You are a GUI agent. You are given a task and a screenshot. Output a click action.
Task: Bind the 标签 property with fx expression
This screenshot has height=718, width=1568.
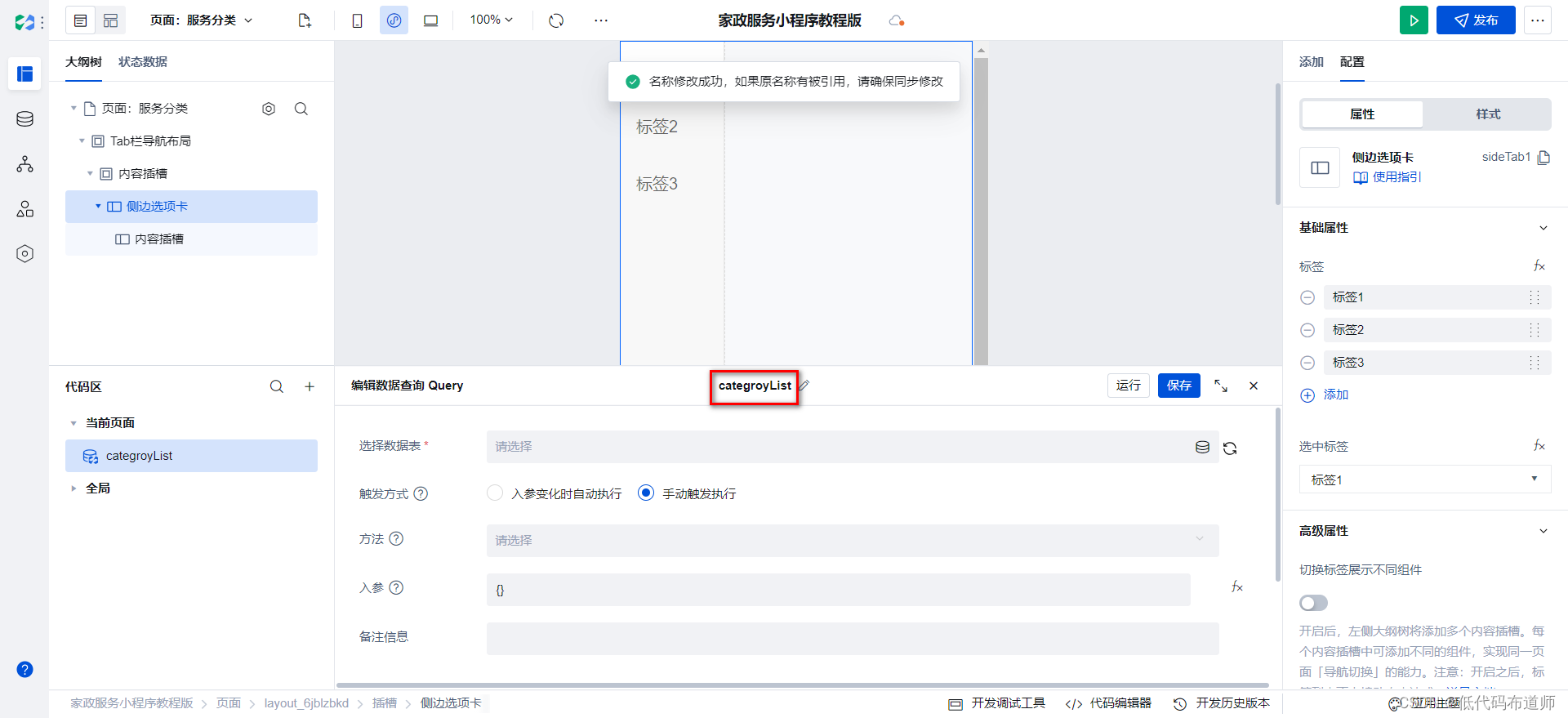[1539, 266]
